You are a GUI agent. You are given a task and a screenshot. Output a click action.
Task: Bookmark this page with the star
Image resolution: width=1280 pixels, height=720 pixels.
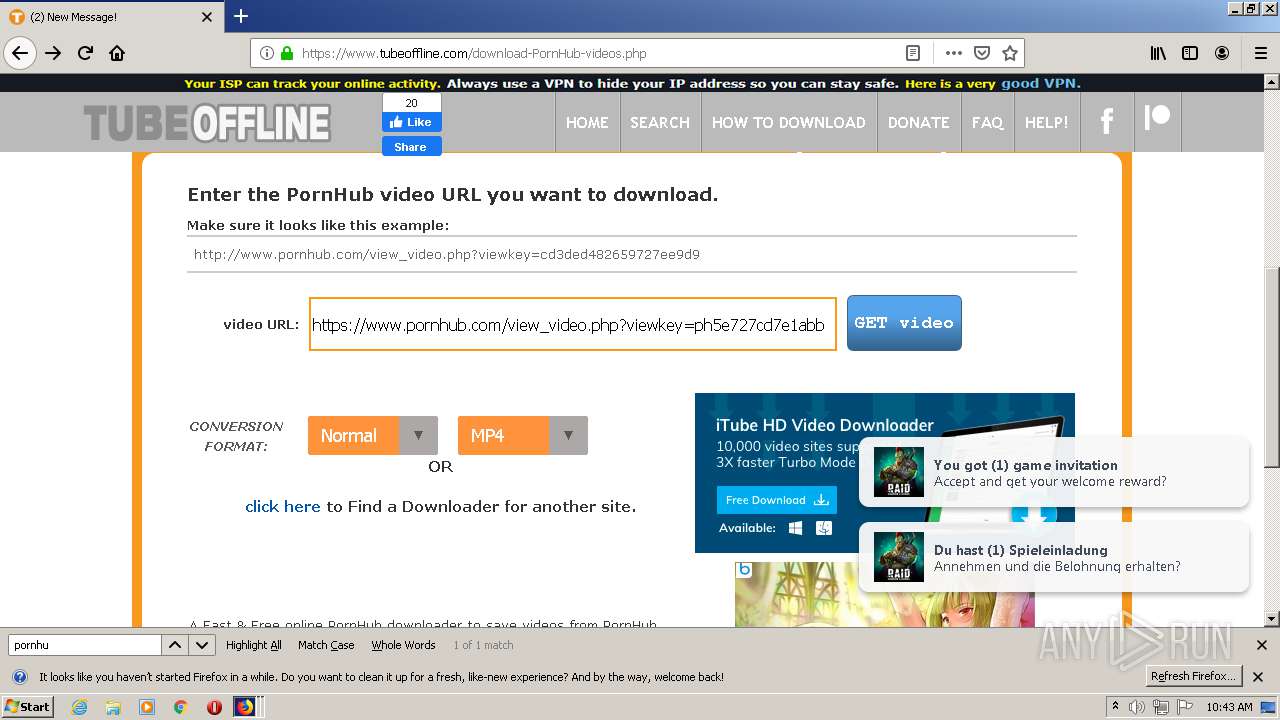coord(1010,53)
